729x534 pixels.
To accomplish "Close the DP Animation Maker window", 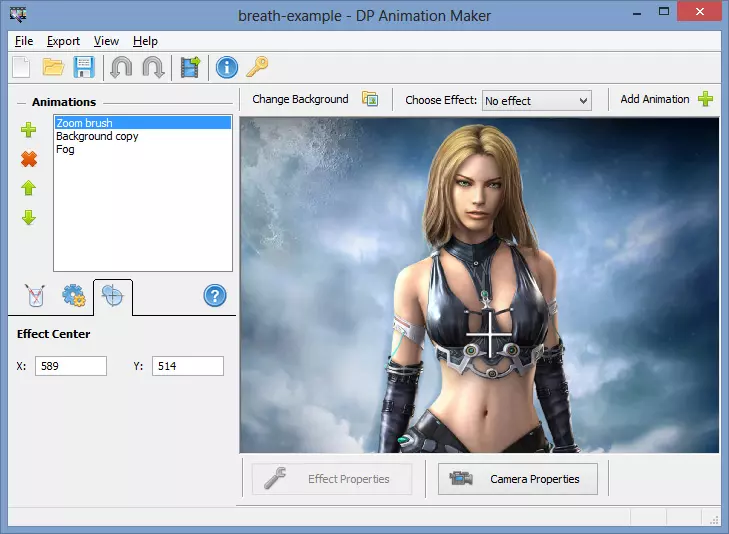I will click(x=700, y=12).
